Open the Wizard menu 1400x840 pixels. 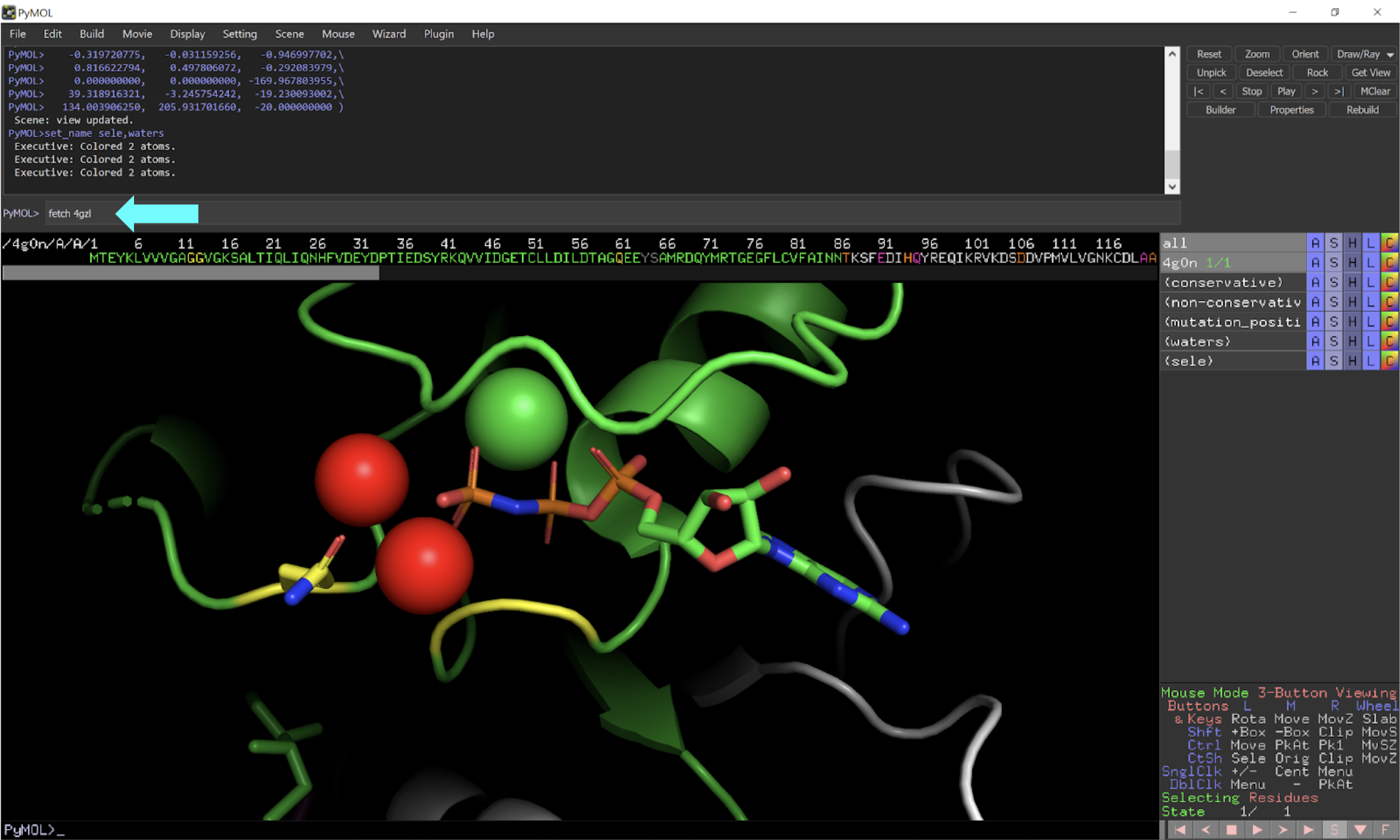click(x=389, y=34)
